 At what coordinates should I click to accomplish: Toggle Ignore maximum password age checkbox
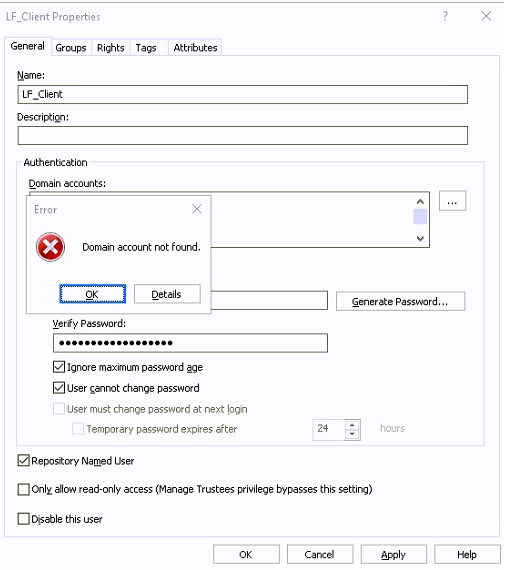[59, 367]
